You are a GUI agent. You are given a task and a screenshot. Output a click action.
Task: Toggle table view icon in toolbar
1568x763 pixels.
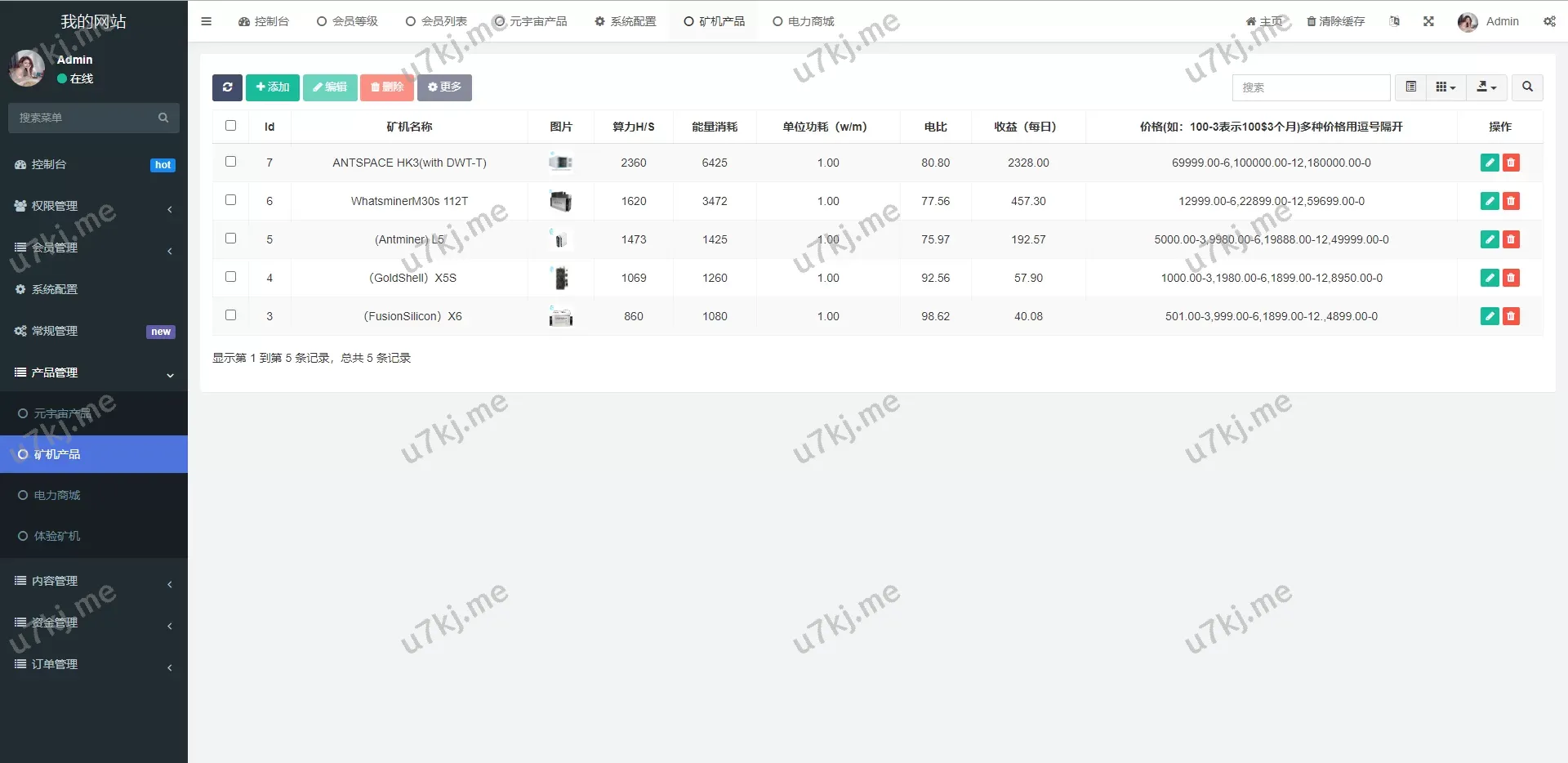click(x=1410, y=87)
